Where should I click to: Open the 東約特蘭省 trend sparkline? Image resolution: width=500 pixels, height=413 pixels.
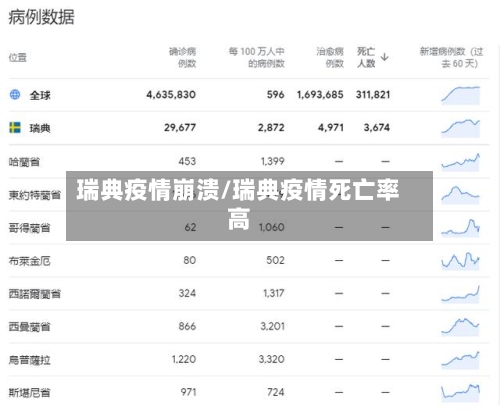pos(461,195)
